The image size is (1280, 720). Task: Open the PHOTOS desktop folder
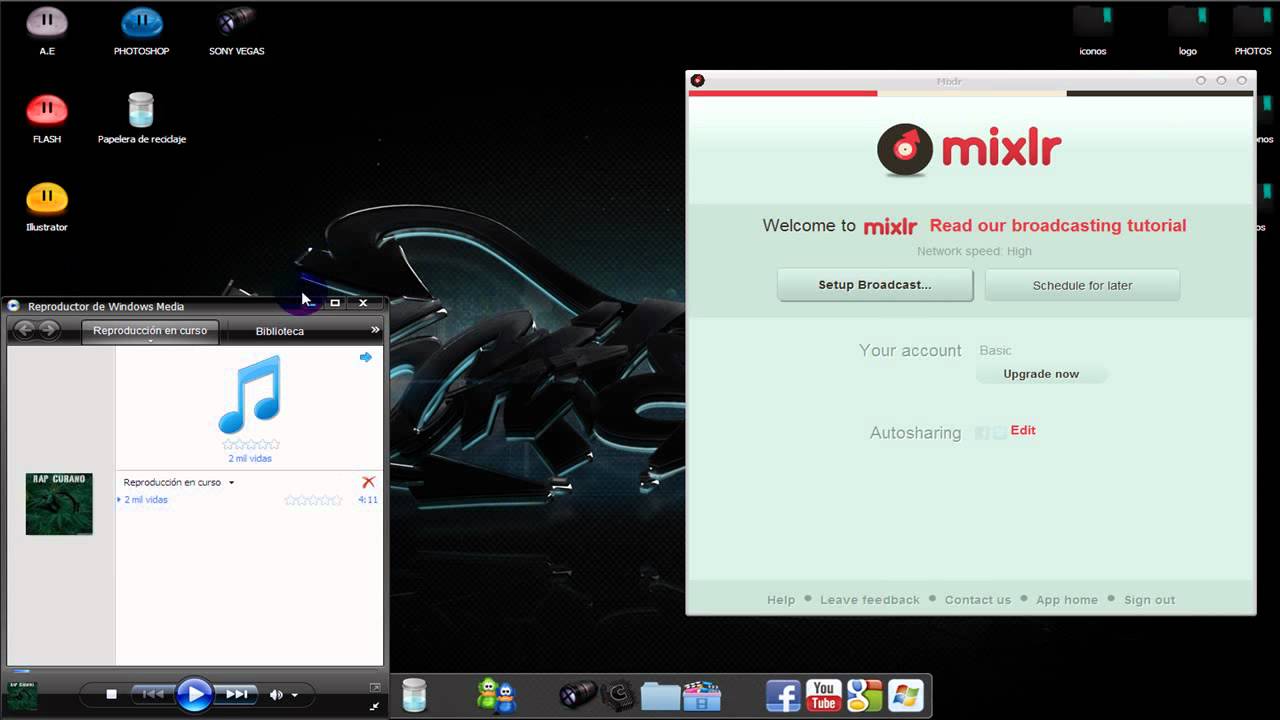[x=1253, y=30]
